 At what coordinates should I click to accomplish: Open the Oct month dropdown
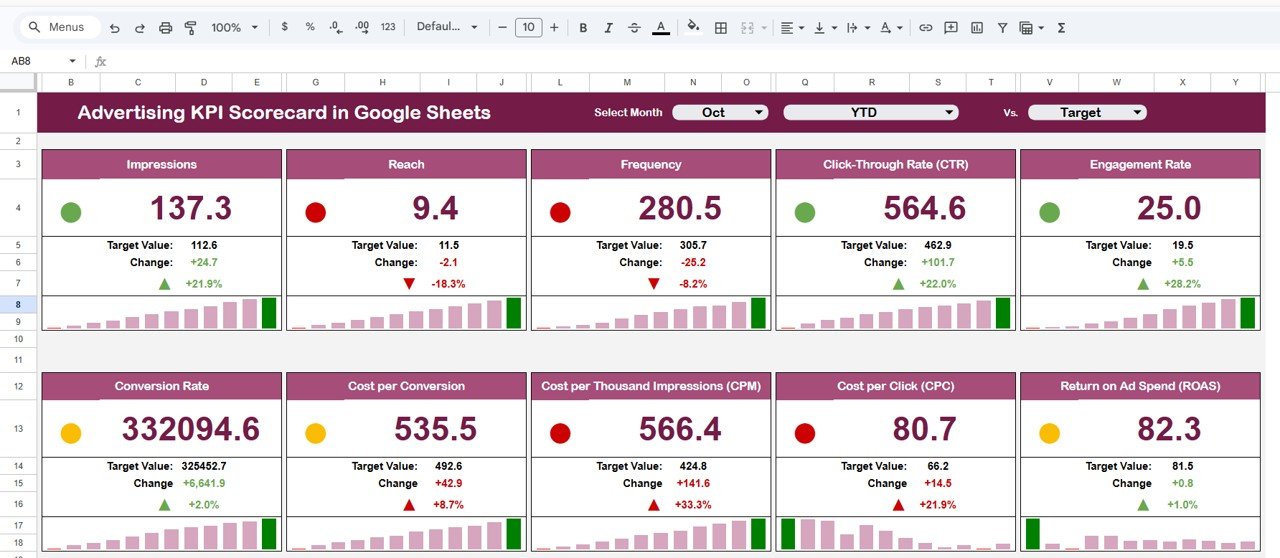pos(720,112)
